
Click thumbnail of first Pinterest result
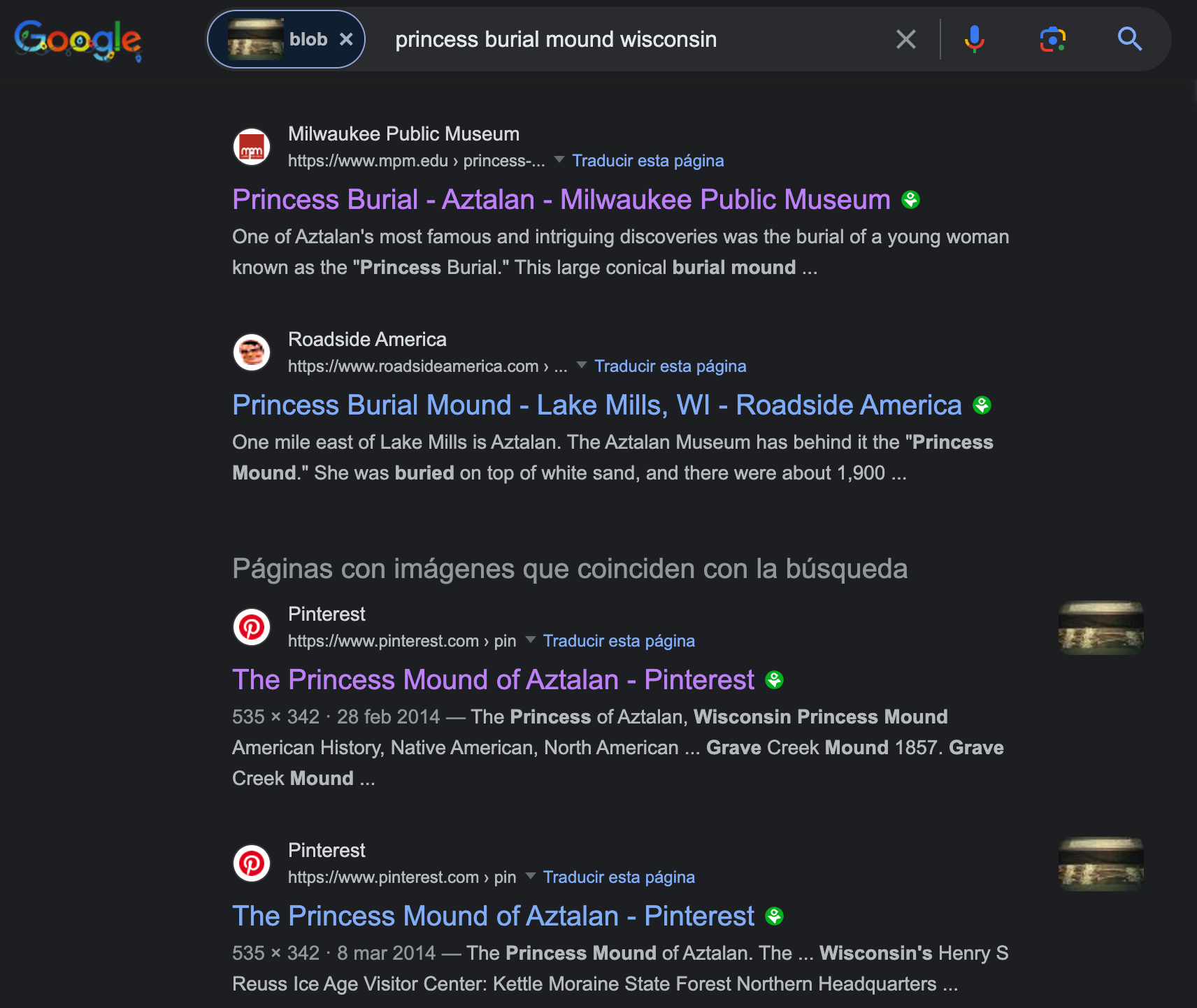click(1101, 628)
